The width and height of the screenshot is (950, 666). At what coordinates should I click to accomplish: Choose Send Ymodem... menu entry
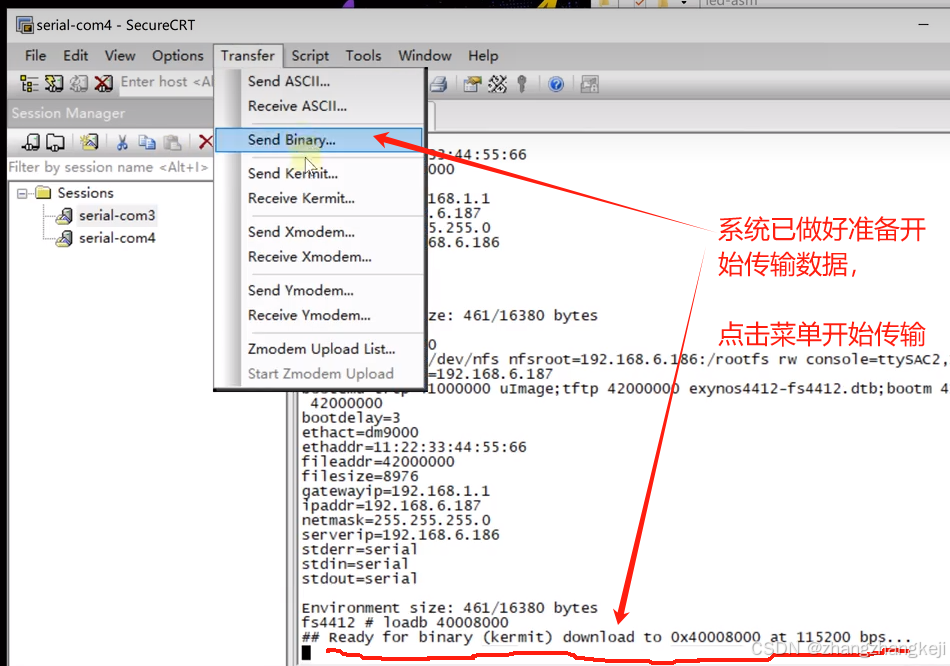click(x=319, y=290)
